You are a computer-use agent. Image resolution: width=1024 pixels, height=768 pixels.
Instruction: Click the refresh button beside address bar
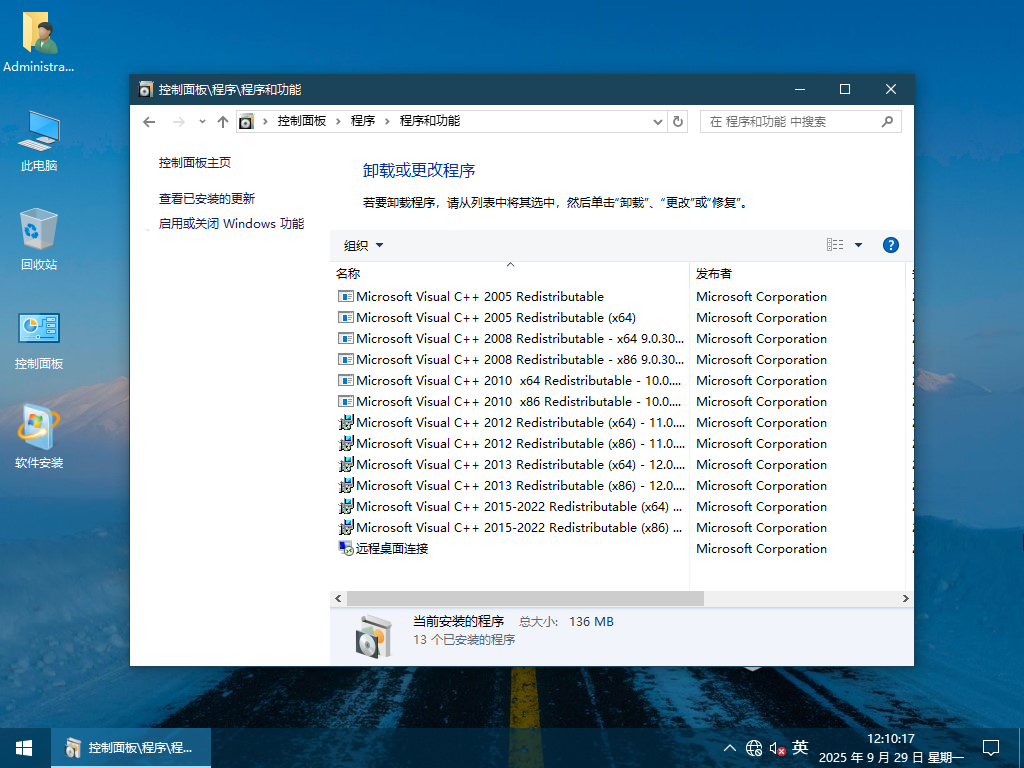[x=678, y=121]
